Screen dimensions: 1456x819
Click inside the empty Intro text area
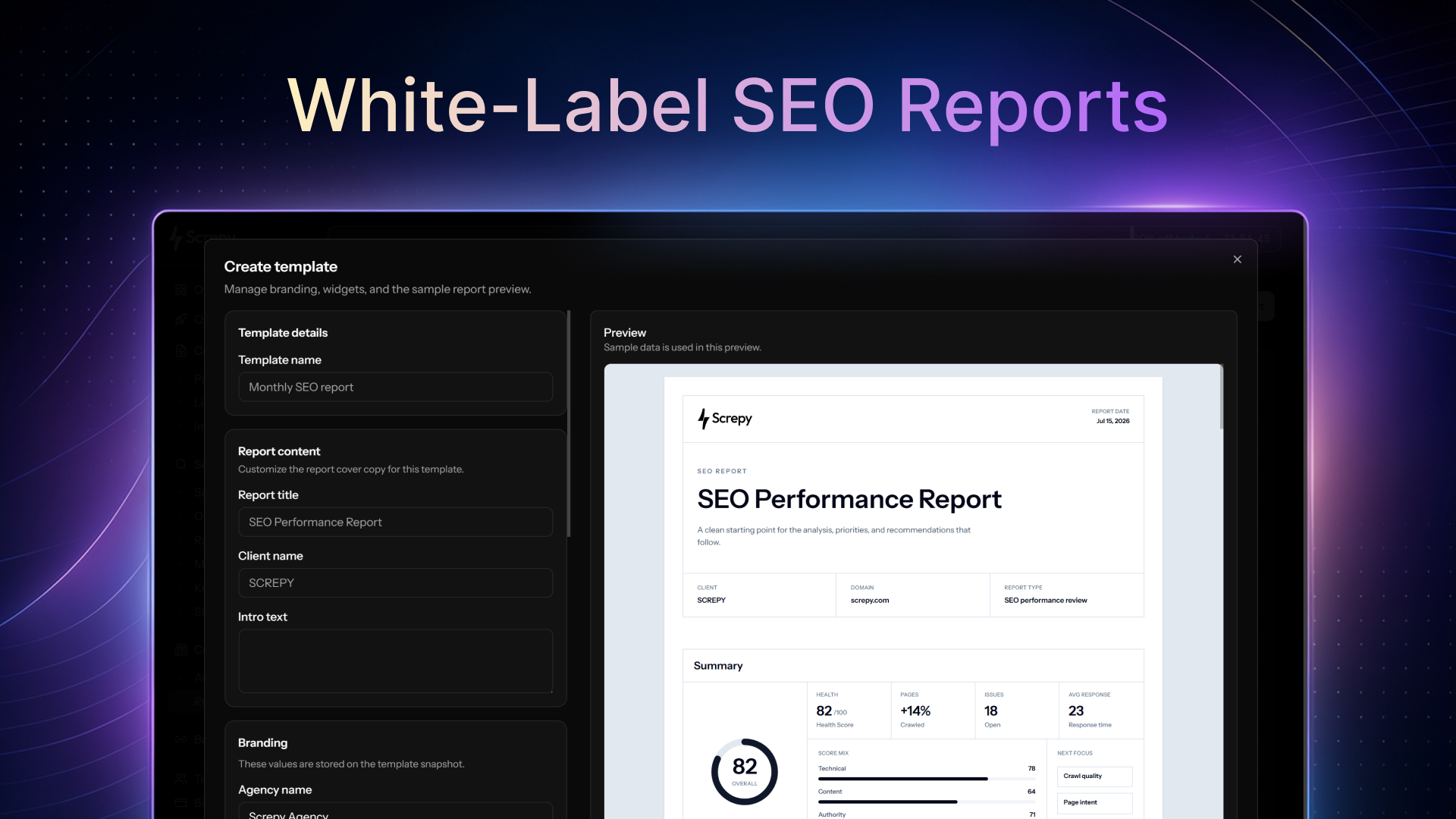395,661
